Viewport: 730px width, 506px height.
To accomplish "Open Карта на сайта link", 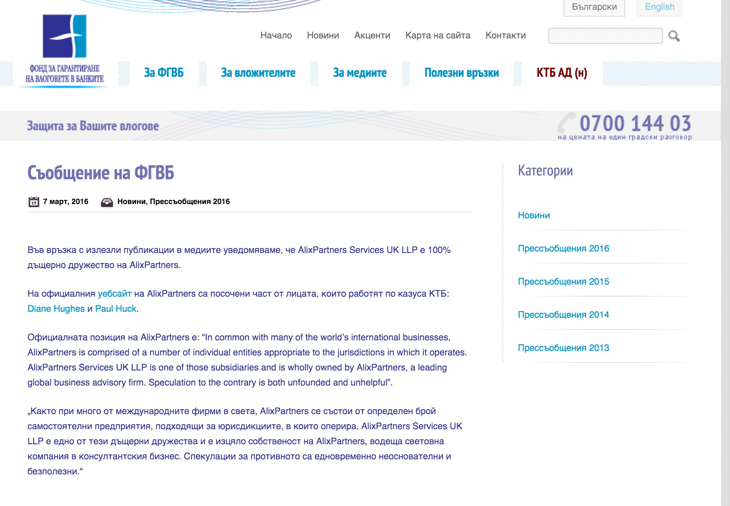I will 438,35.
